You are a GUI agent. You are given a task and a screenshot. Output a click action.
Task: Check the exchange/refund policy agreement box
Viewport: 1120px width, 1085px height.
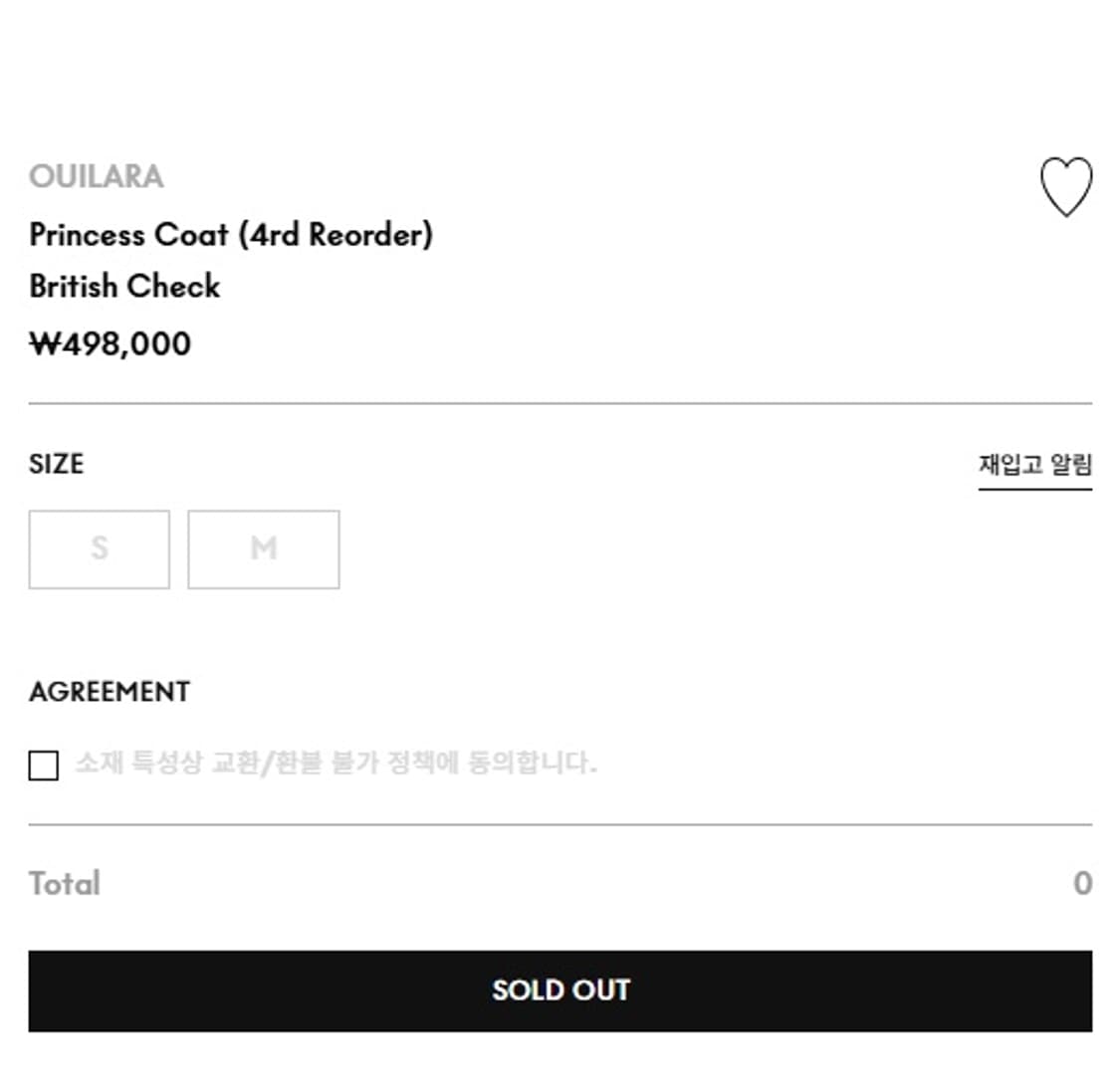pyautogui.click(x=44, y=764)
